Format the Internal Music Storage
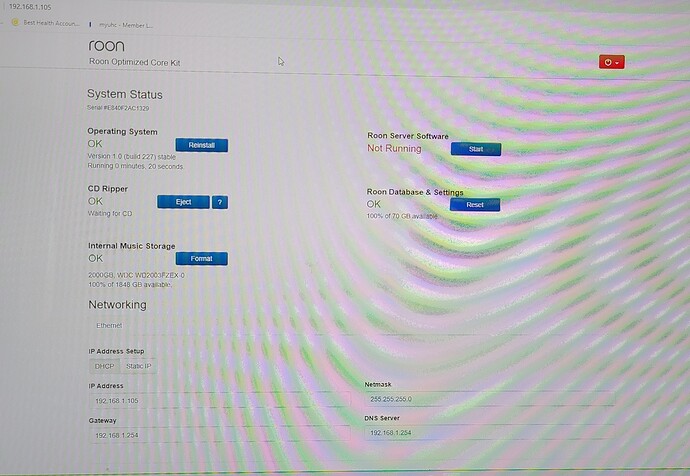The width and height of the screenshot is (690, 476). pos(202,259)
